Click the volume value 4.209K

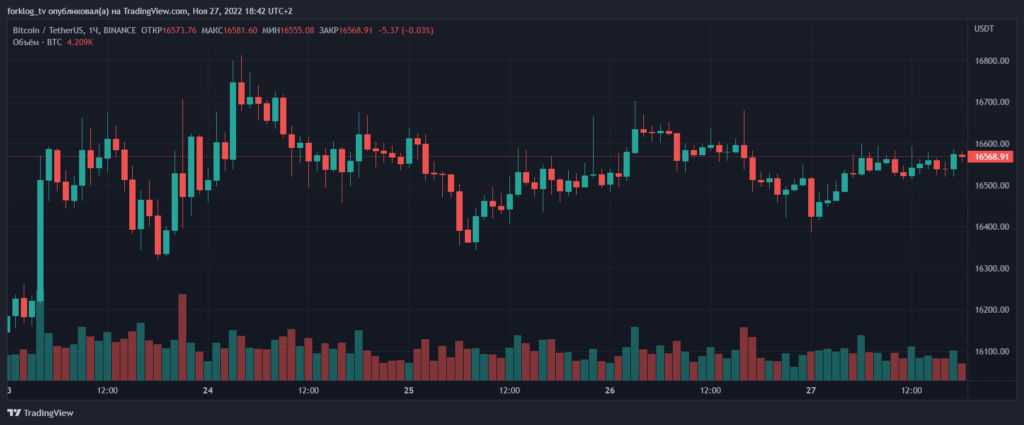click(x=80, y=42)
